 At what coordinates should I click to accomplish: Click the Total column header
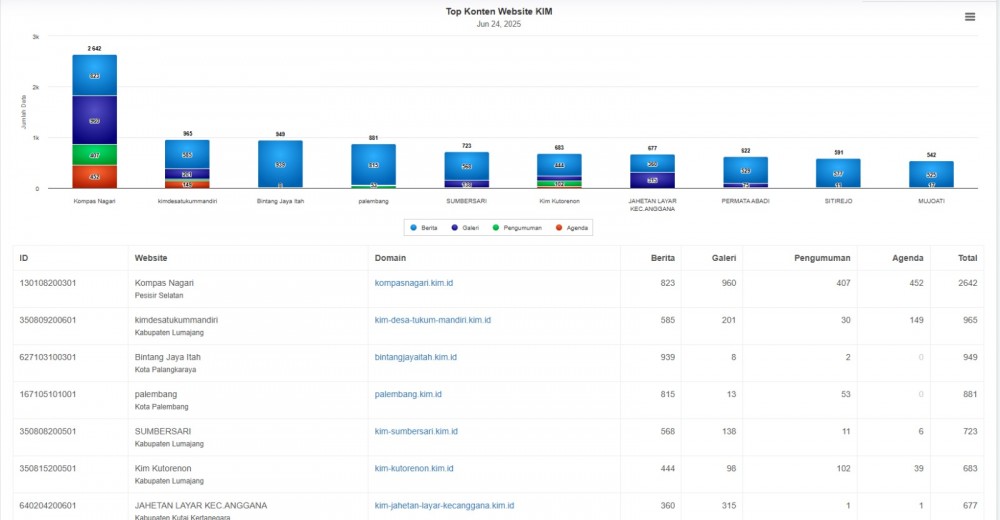(x=967, y=258)
